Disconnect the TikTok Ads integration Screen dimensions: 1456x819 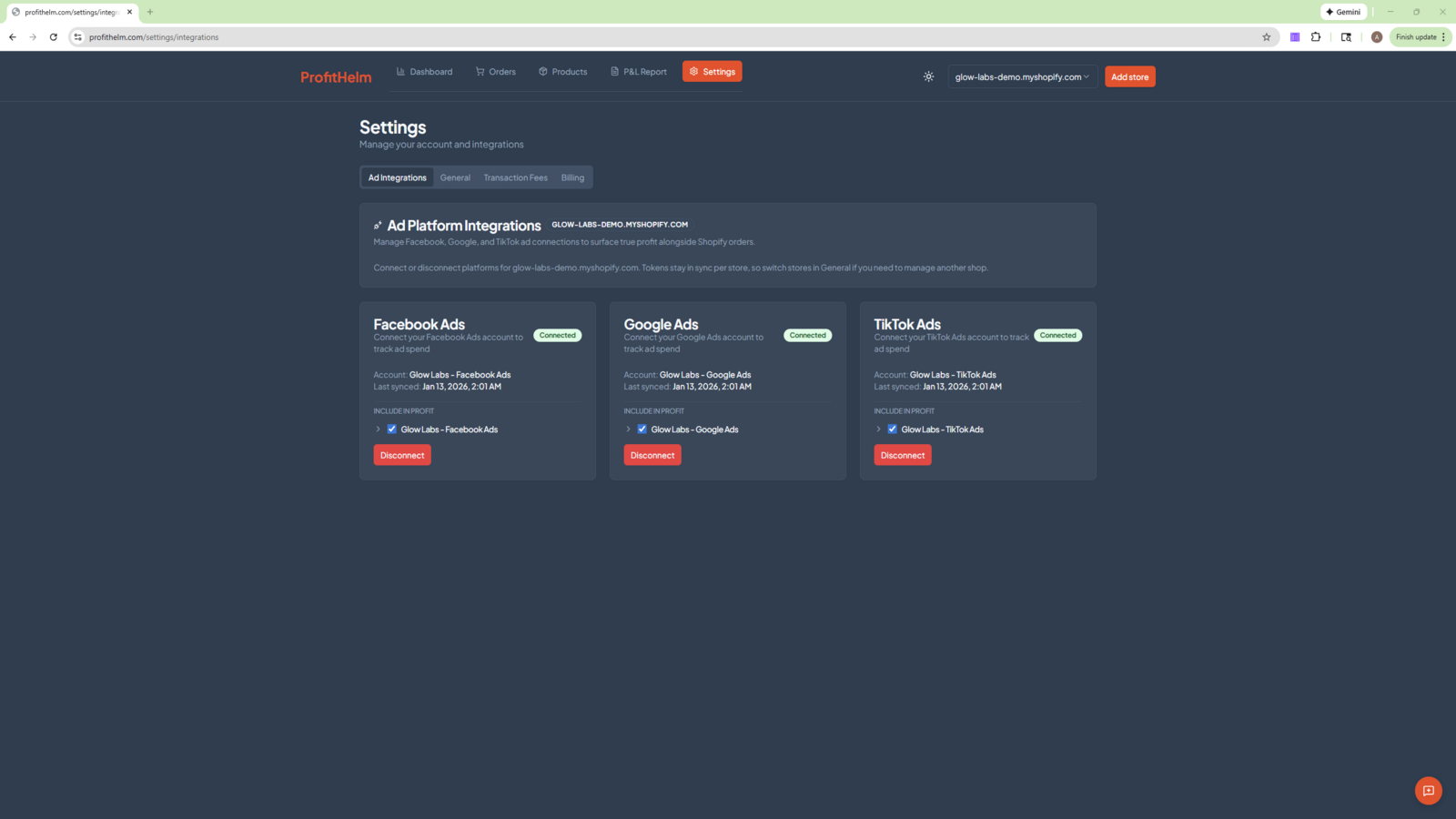click(x=903, y=455)
